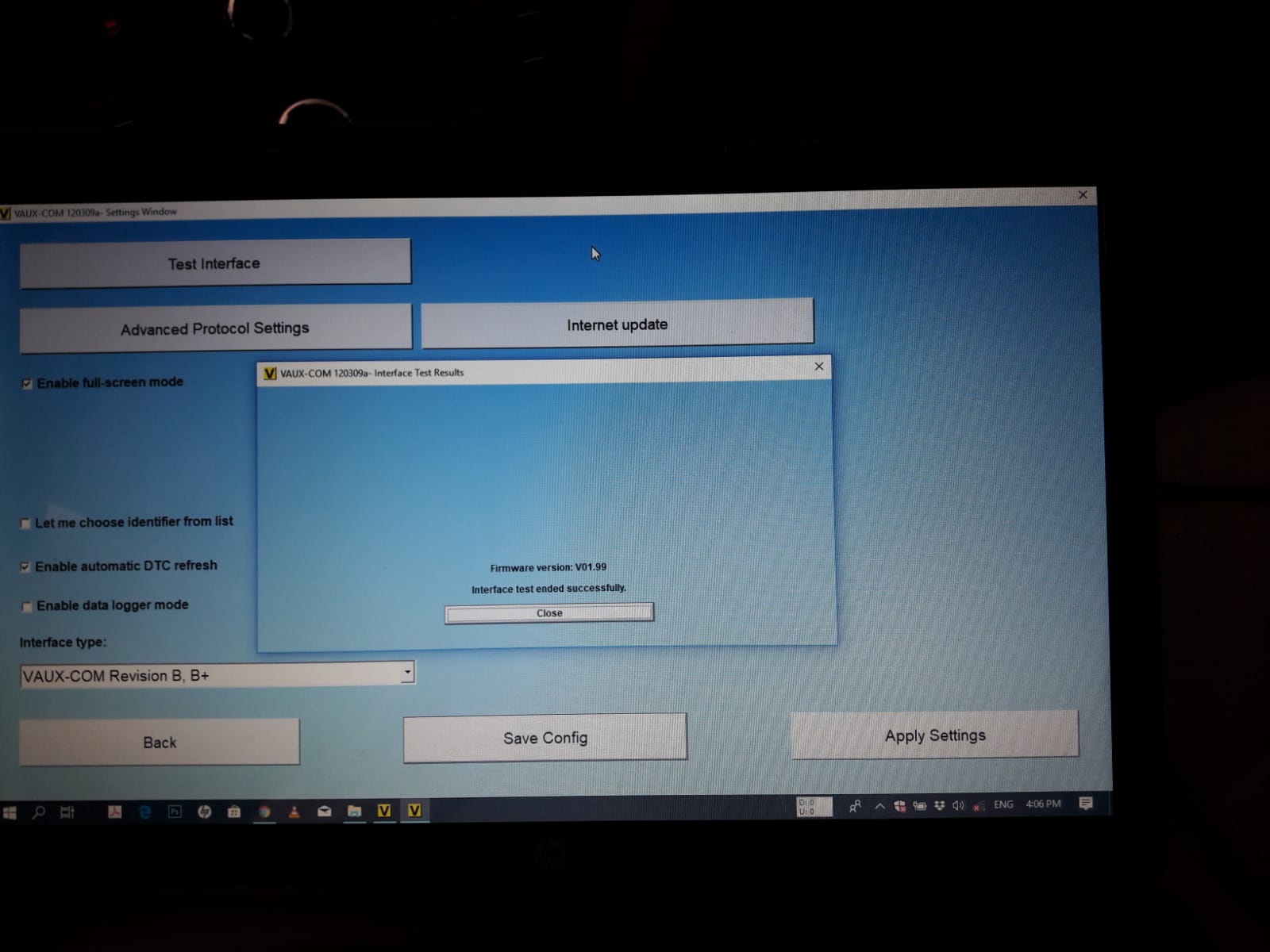Switch to Chrome on taskbar
This screenshot has width=1270, height=952.
coord(264,811)
